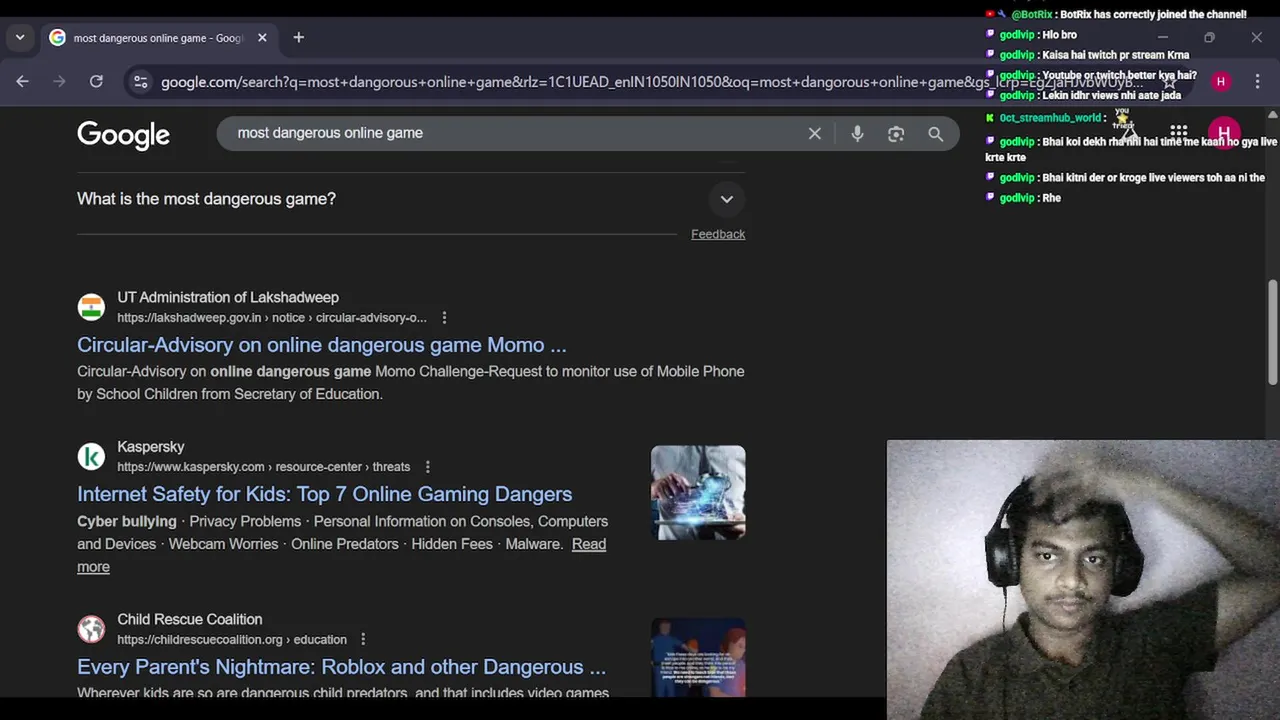Click the lakshadweep.gov.in URL breadcrumb
The image size is (1280, 720).
(x=271, y=318)
